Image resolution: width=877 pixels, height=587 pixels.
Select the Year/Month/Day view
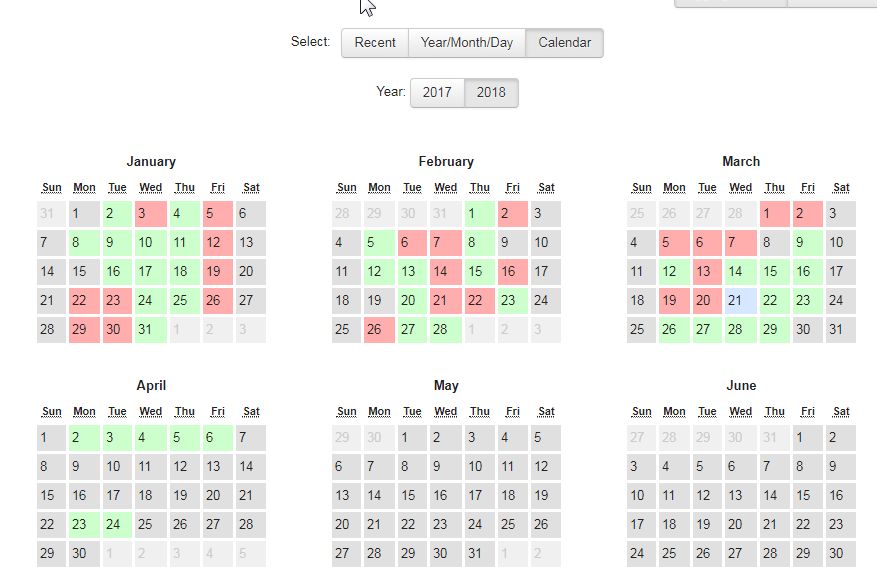(467, 42)
